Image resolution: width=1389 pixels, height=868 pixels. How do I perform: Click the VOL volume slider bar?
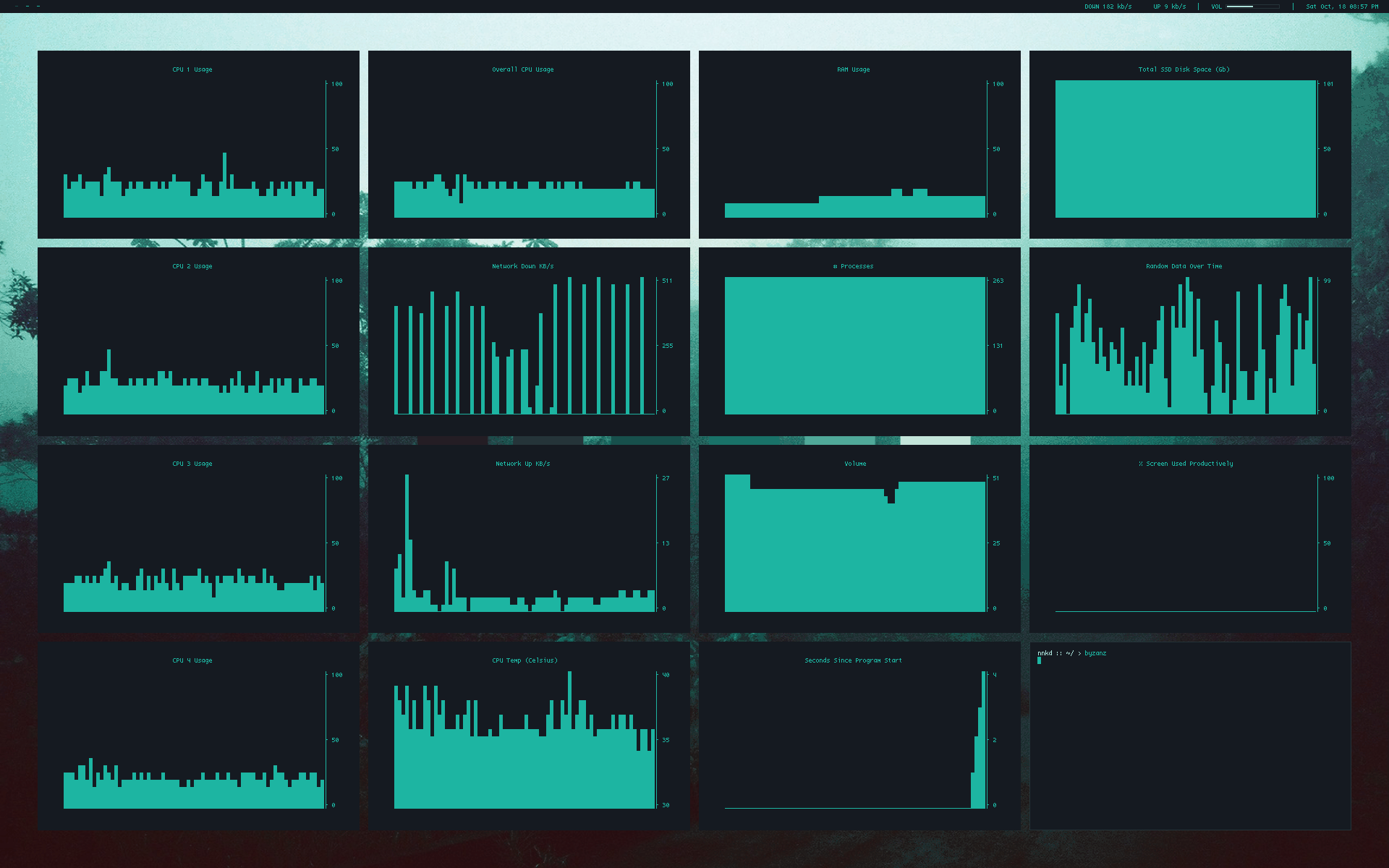(x=1252, y=7)
